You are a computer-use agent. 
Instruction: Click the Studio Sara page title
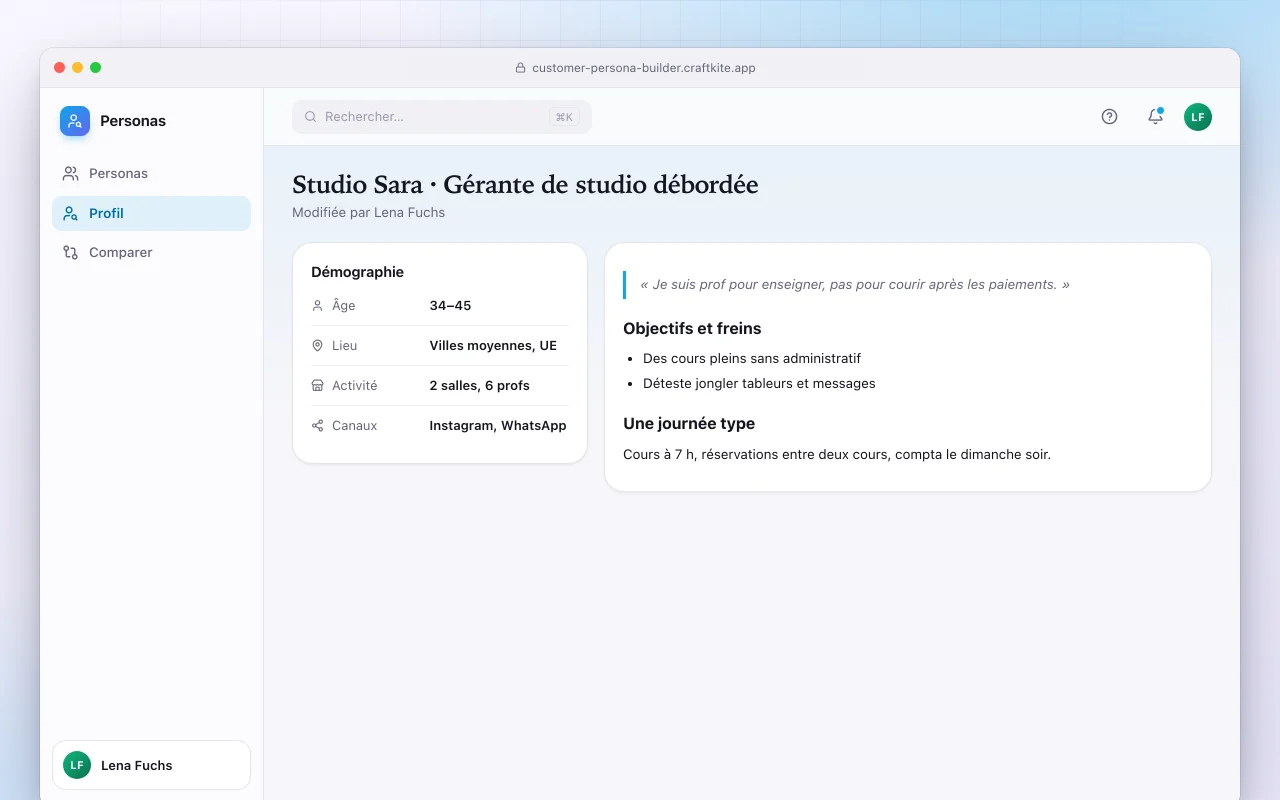click(x=525, y=185)
